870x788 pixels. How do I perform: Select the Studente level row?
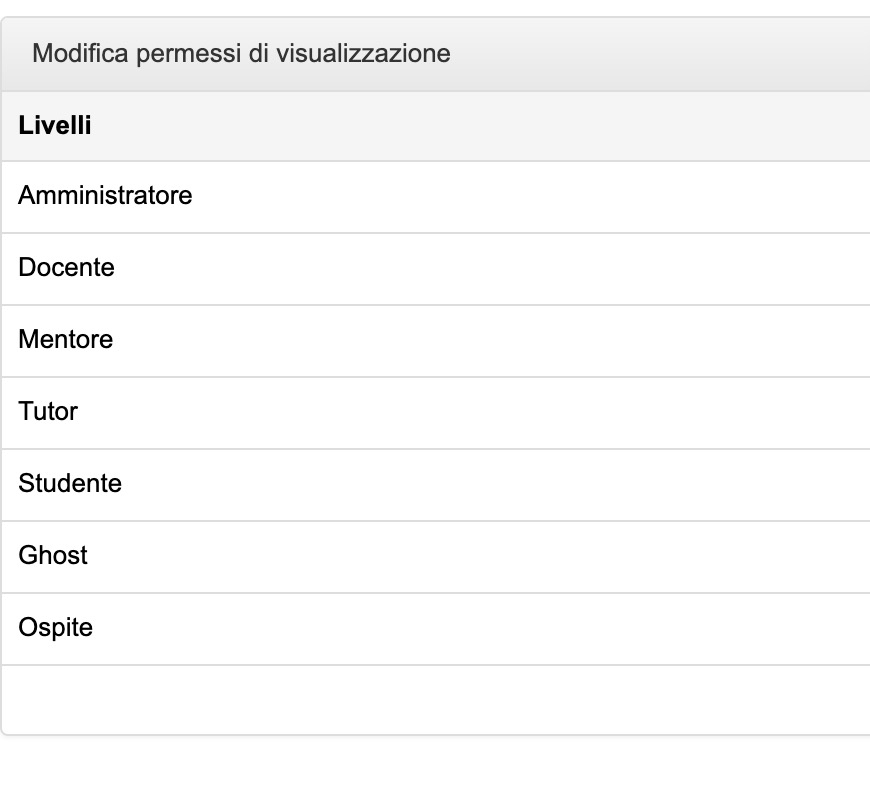tap(435, 484)
